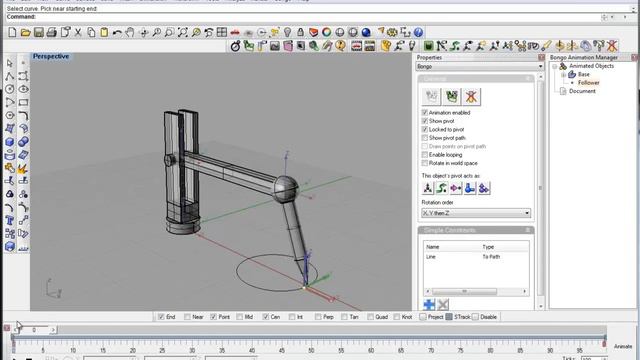640x360 pixels.
Task: Cut selection with the scissors icon
Action: pos(78,32)
